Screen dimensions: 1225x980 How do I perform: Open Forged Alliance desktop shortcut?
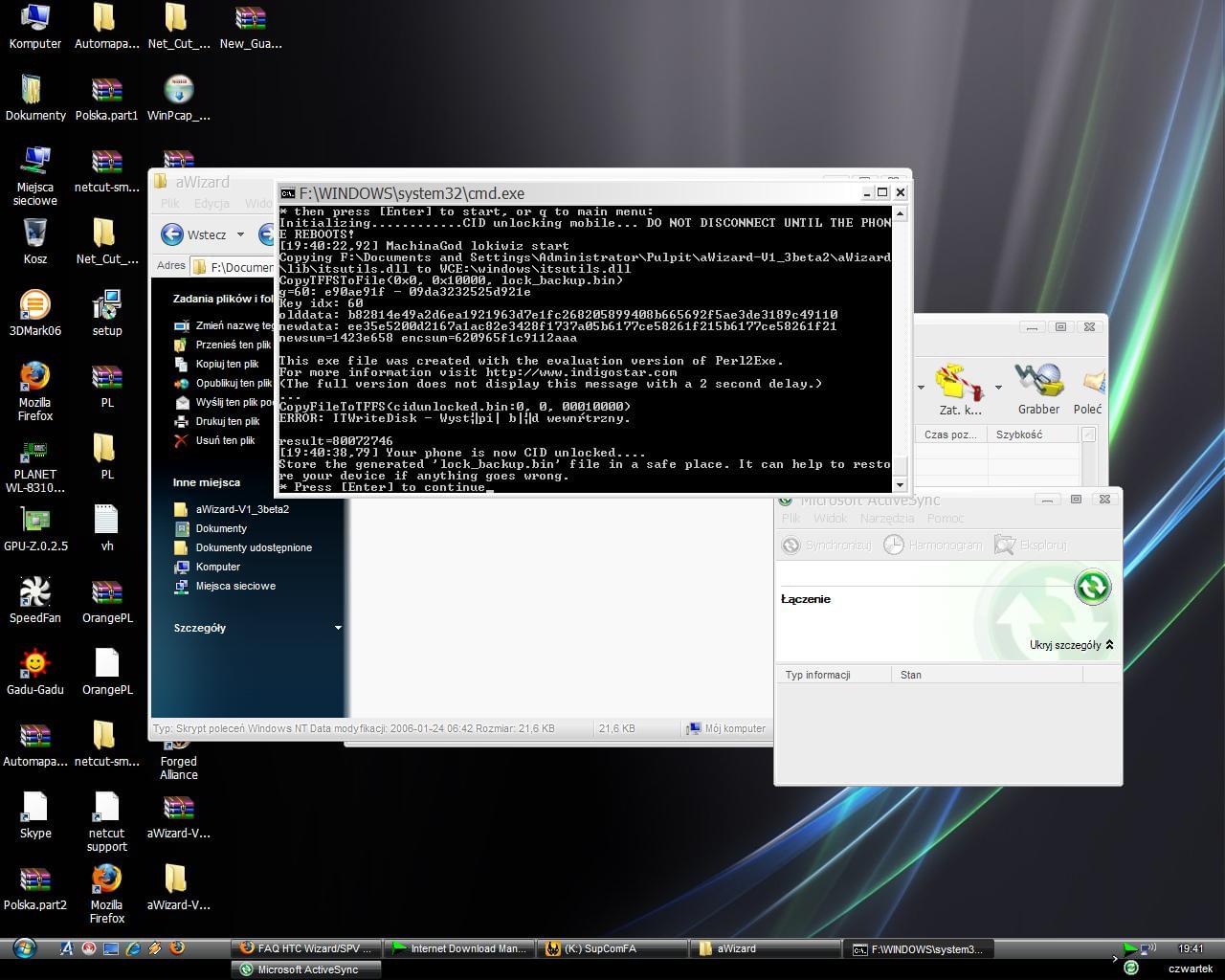click(x=178, y=757)
